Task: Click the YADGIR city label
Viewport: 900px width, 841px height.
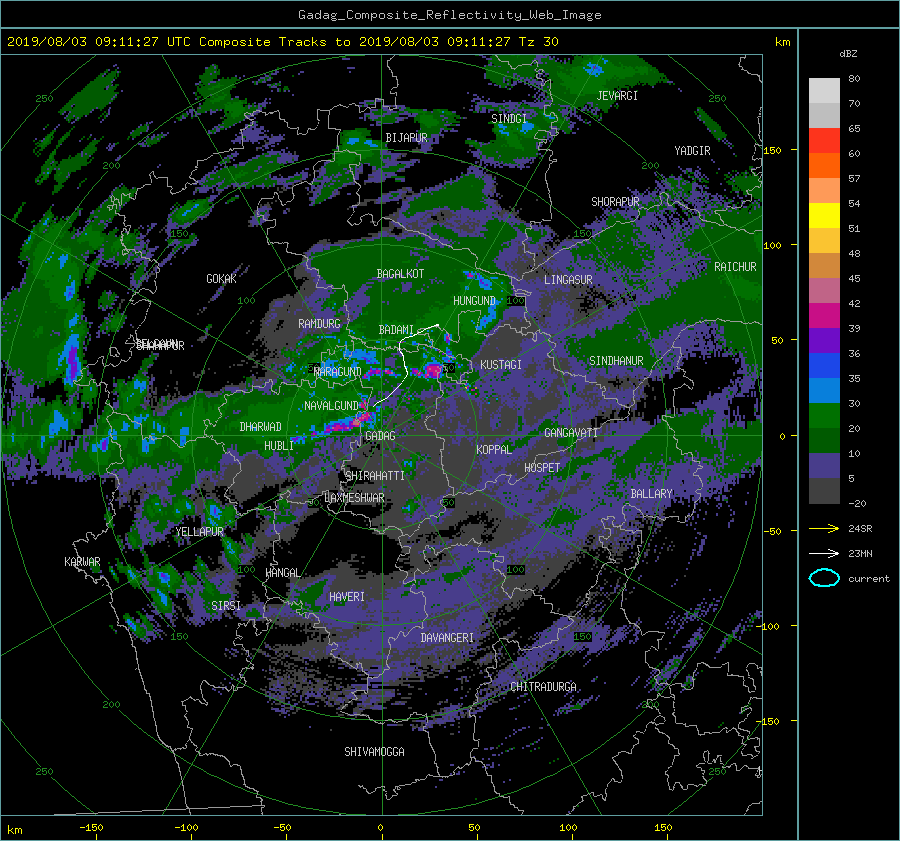Action: pyautogui.click(x=692, y=151)
